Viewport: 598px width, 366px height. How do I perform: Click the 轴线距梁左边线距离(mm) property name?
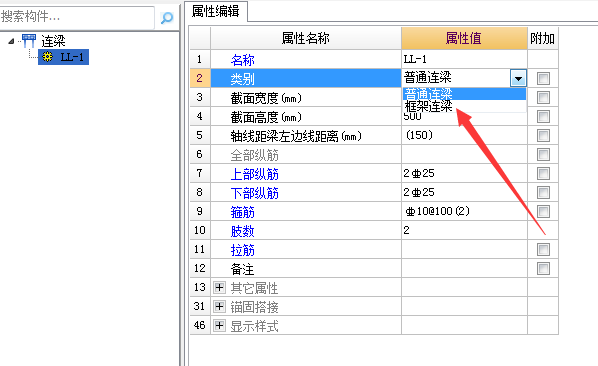[x=296, y=136]
